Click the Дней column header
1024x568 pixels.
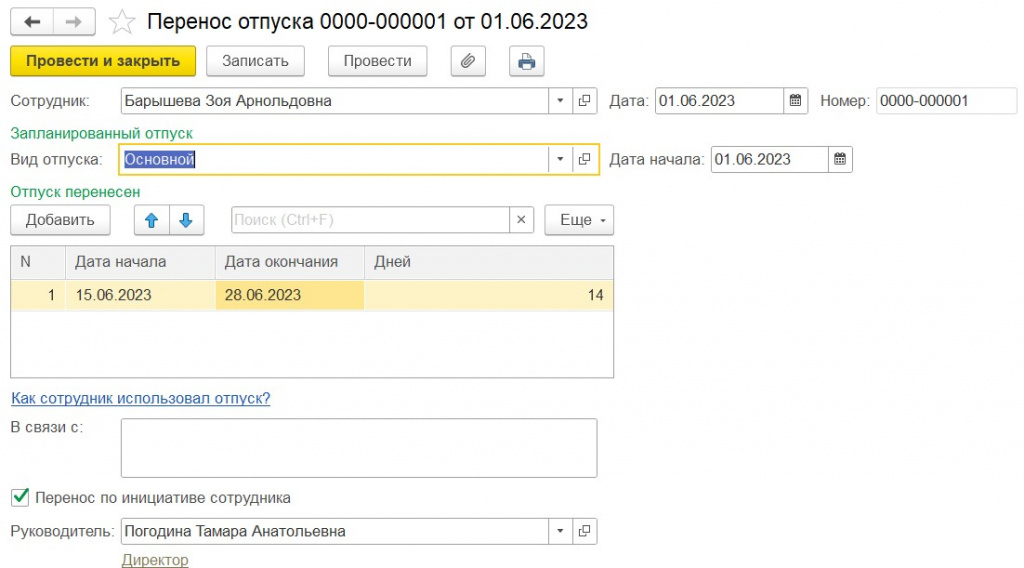488,262
